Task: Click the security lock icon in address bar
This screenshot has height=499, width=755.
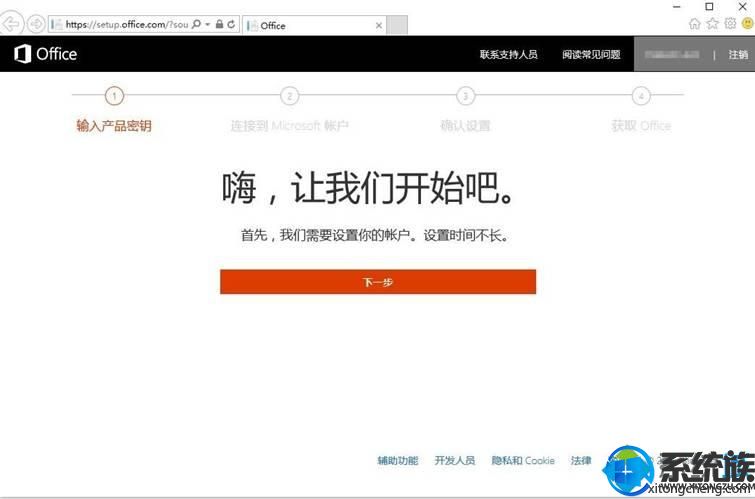Action: coord(220,24)
